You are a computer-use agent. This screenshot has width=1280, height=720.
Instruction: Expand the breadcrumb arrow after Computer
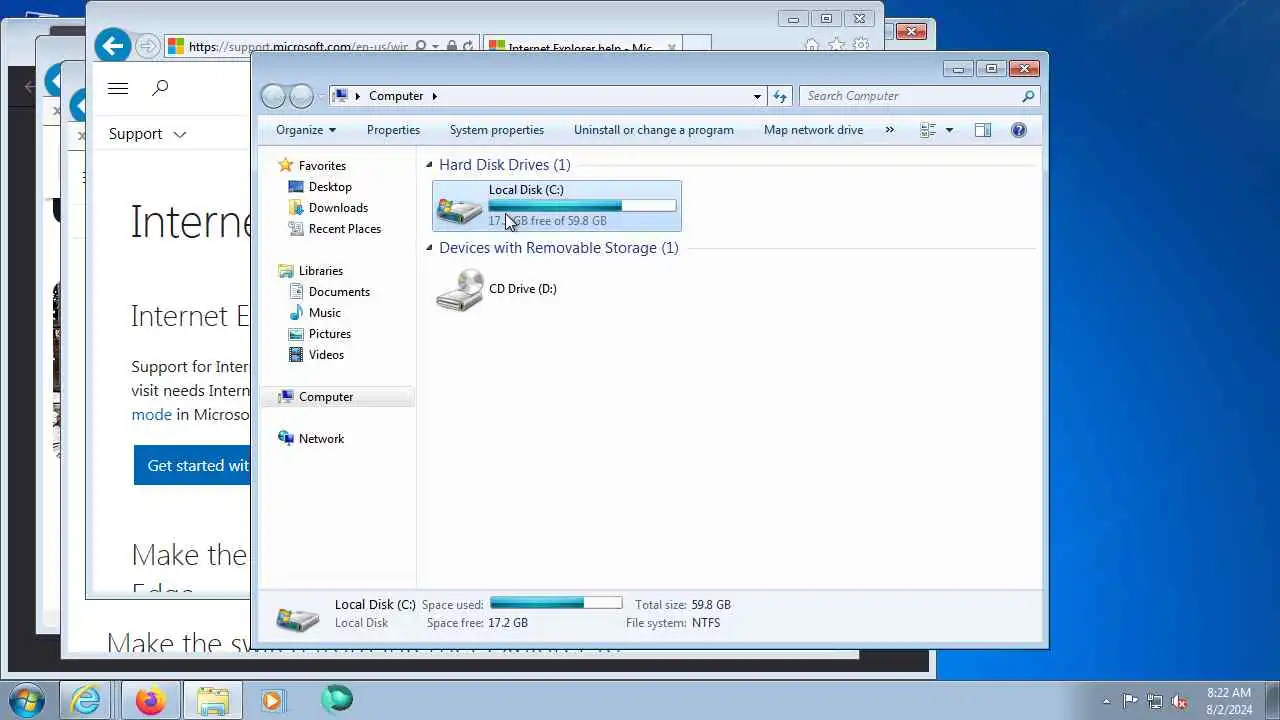pyautogui.click(x=434, y=96)
